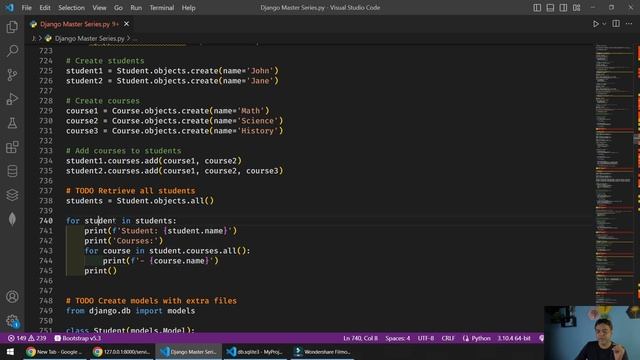This screenshot has width=640, height=360.
Task: Close the Django Master Series.py tab
Action: (x=127, y=24)
